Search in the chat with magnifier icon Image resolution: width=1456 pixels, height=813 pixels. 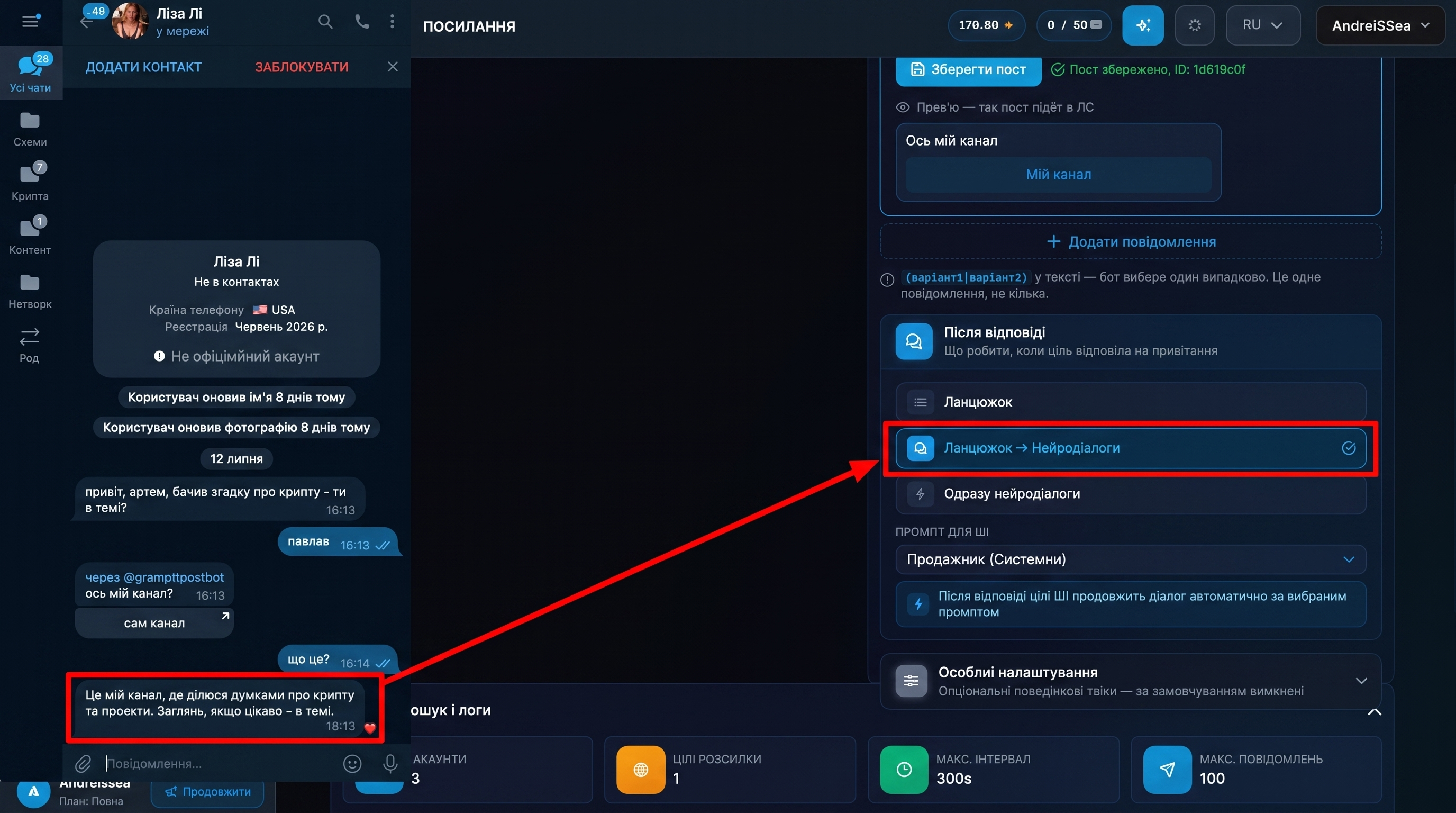tap(325, 22)
